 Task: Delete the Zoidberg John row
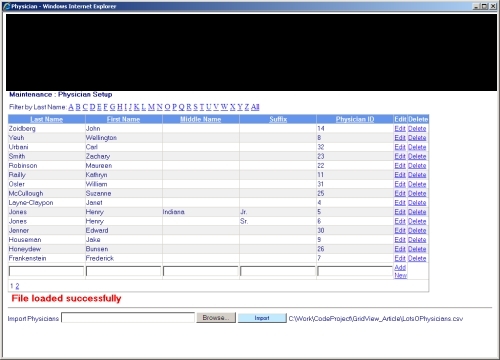417,129
